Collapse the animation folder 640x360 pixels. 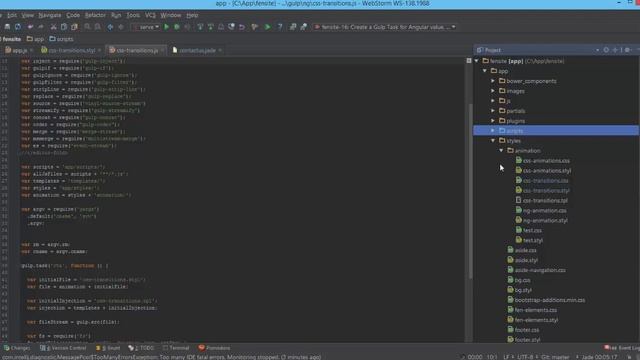tap(501, 151)
